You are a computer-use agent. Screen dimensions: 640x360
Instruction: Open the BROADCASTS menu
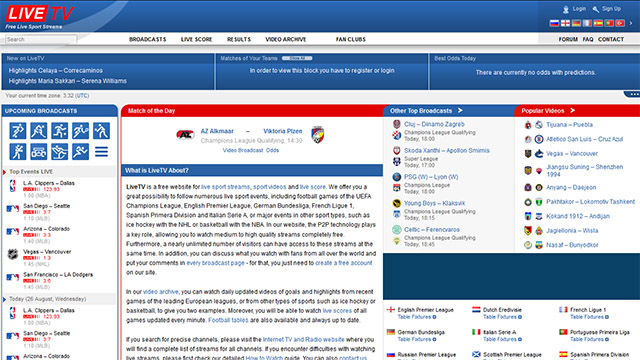click(x=147, y=40)
